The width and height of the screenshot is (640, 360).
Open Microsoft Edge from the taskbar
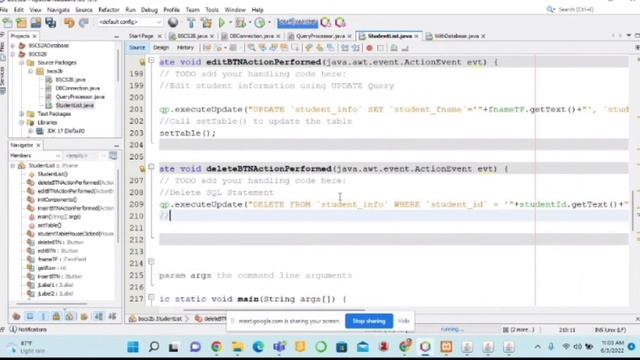tap(258, 347)
